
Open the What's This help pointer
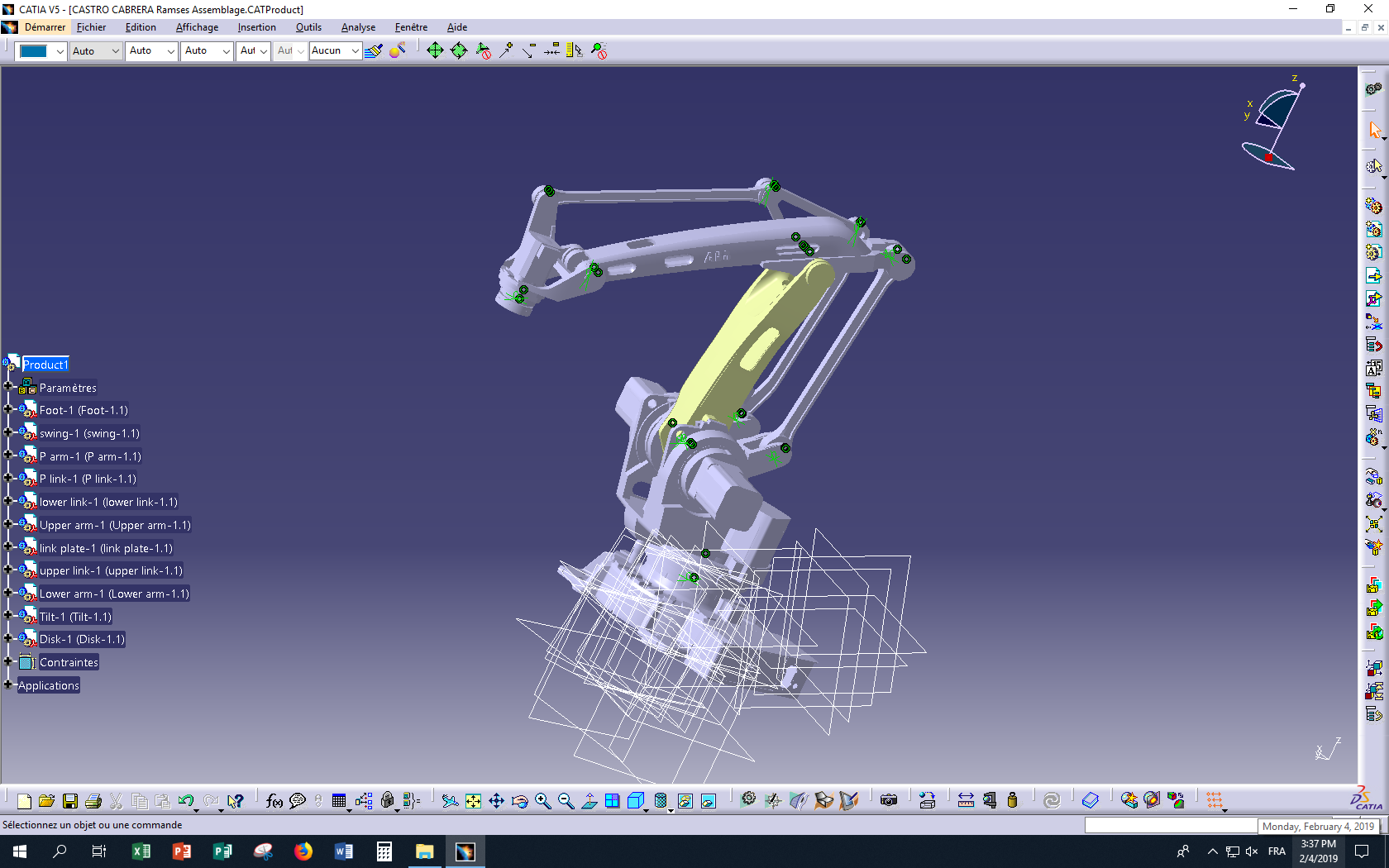(236, 800)
